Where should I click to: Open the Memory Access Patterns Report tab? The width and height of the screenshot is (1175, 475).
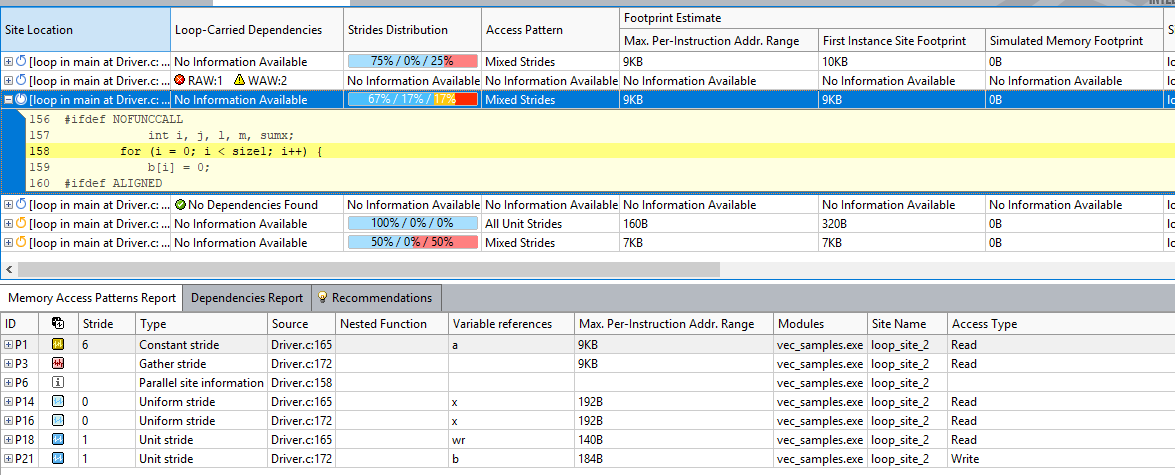click(92, 298)
